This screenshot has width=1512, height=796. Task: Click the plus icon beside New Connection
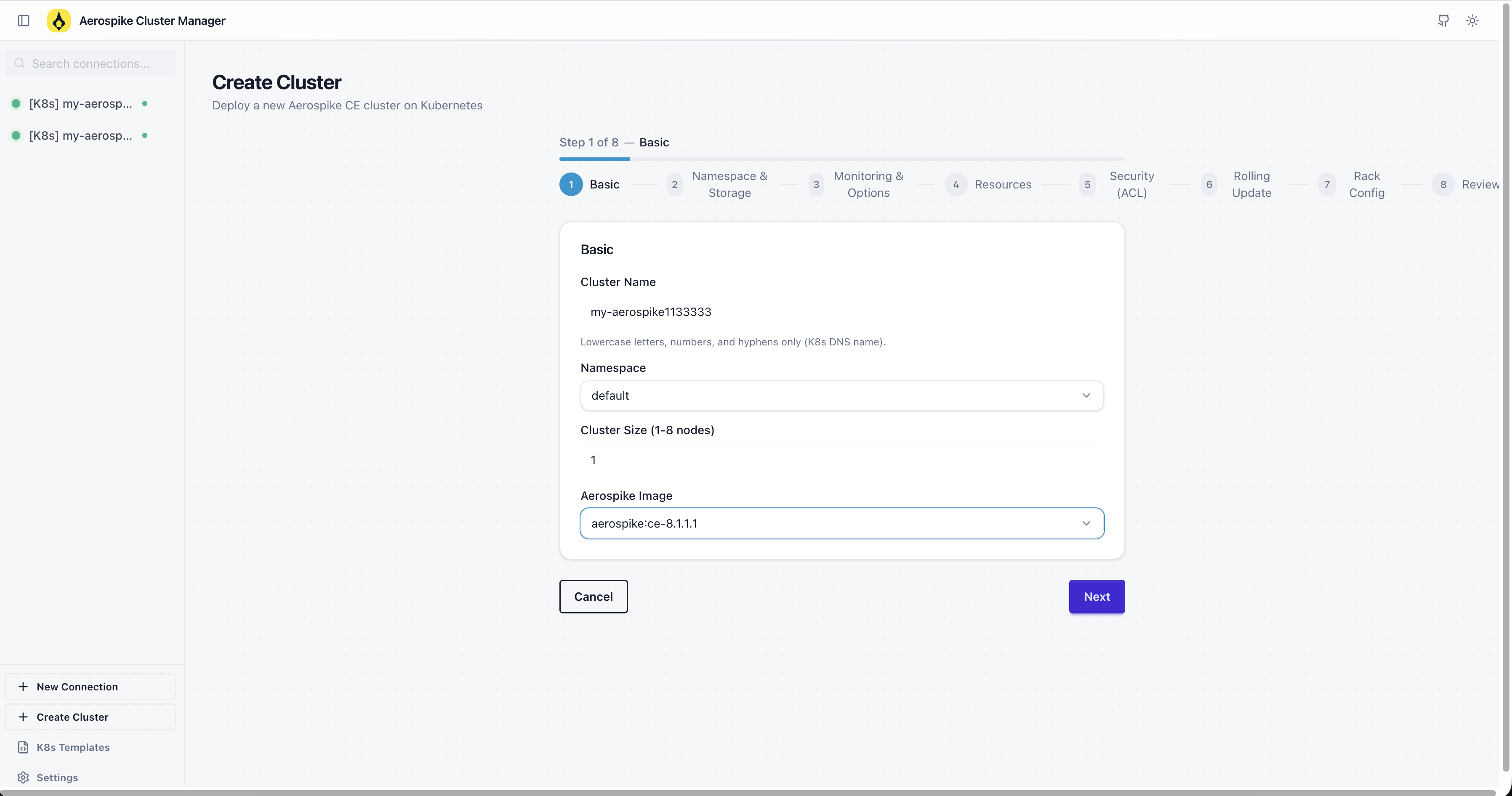(x=23, y=686)
